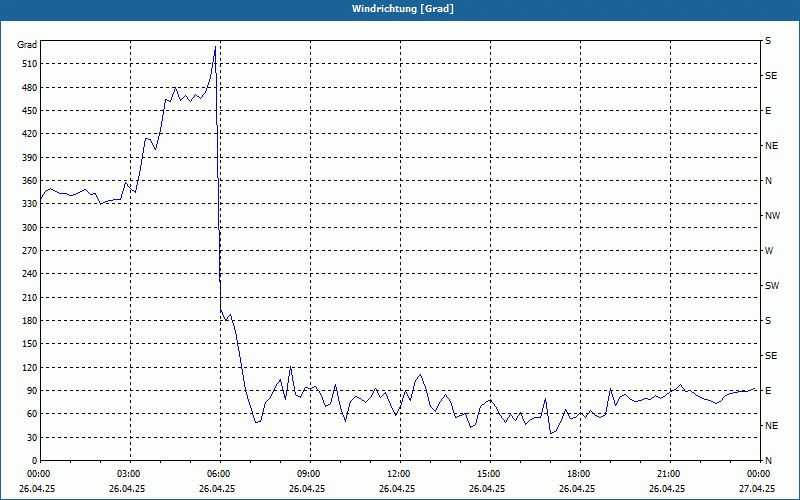Screen dimensions: 800x500
Task: Select the 30 y-axis tick label
Action: (30, 437)
